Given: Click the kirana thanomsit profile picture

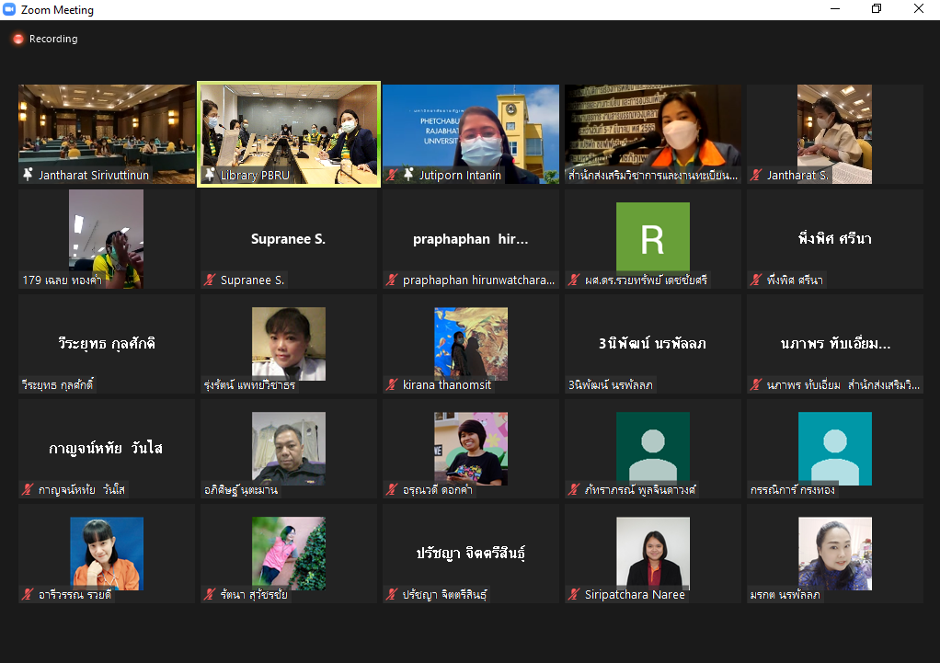Looking at the screenshot, I should (471, 343).
